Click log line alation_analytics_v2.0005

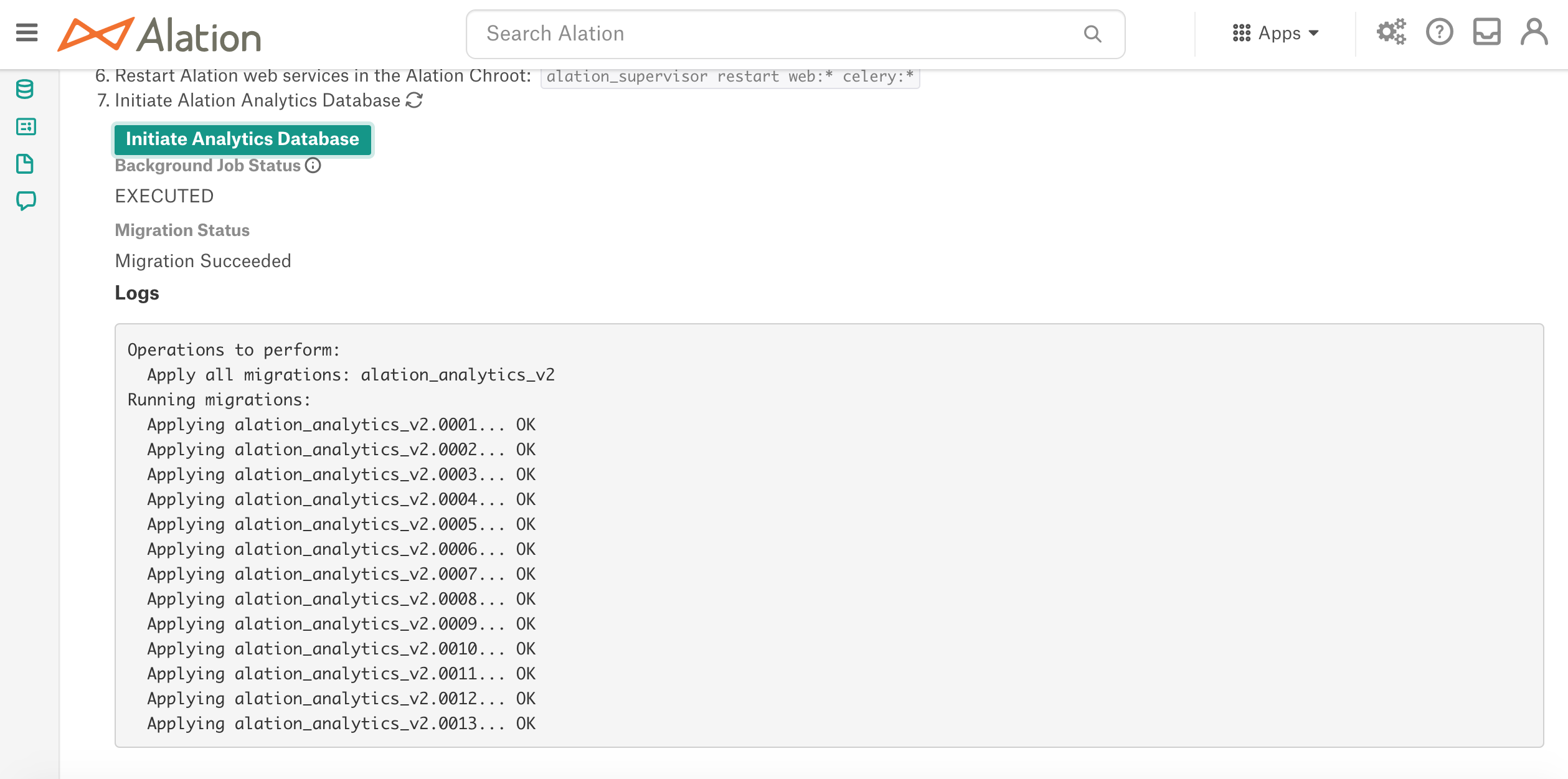341,524
